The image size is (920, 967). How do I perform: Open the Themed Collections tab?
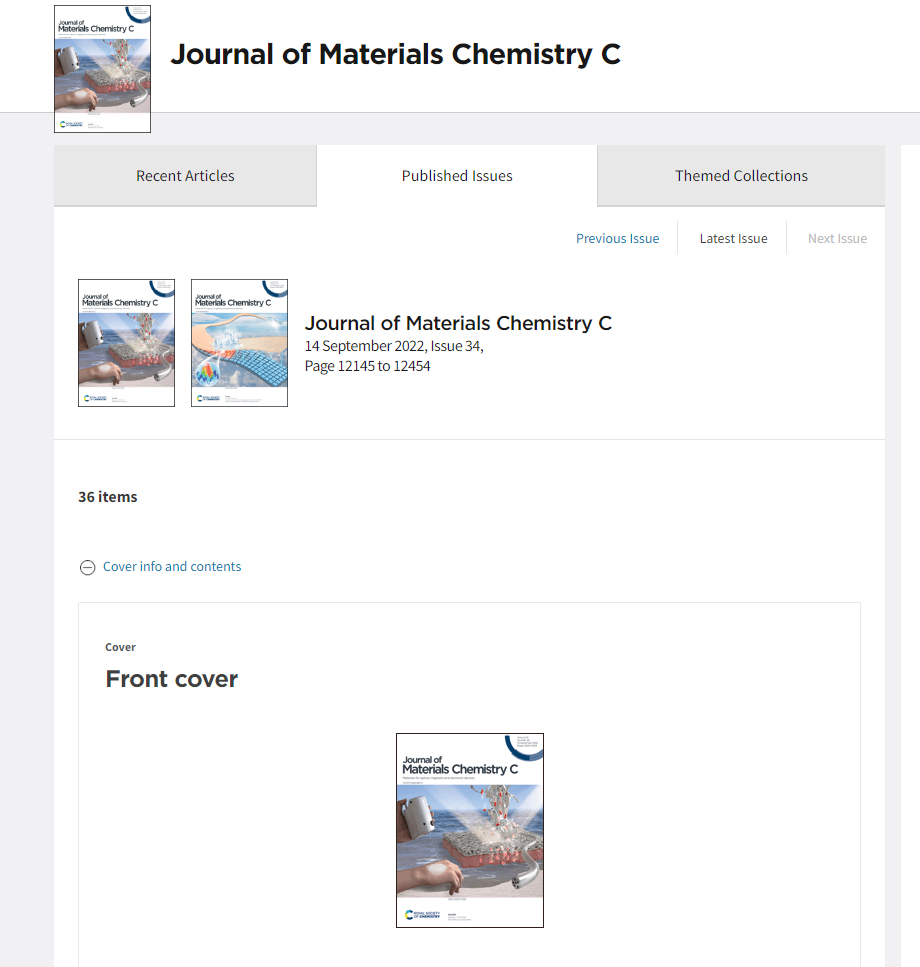click(741, 176)
